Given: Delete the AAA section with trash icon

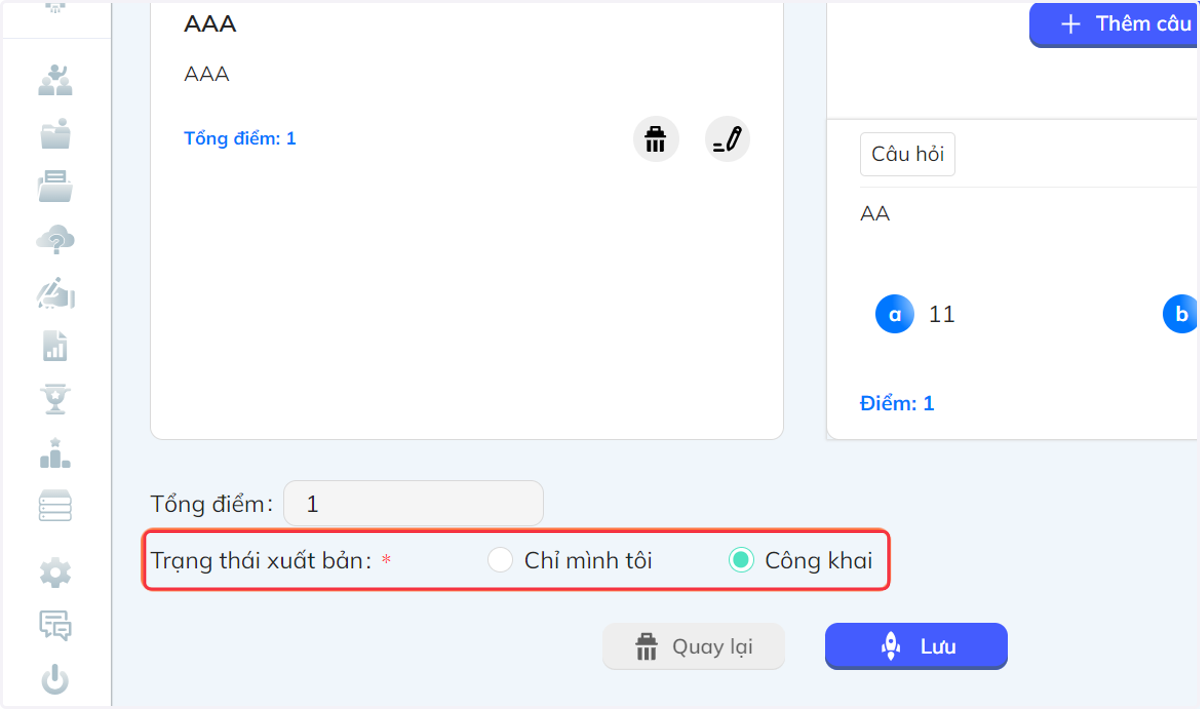Looking at the screenshot, I should coord(656,139).
